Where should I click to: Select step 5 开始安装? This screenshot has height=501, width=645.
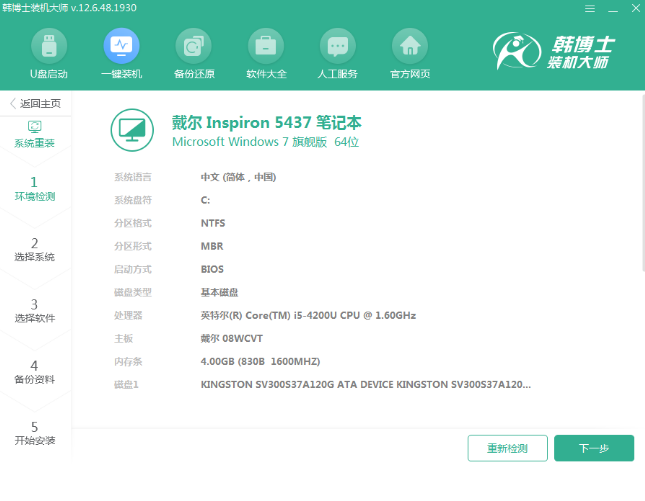click(x=35, y=432)
